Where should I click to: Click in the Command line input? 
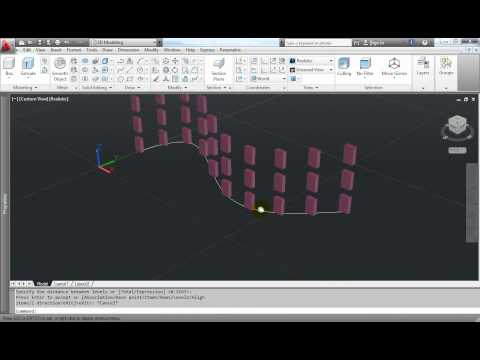point(247,311)
